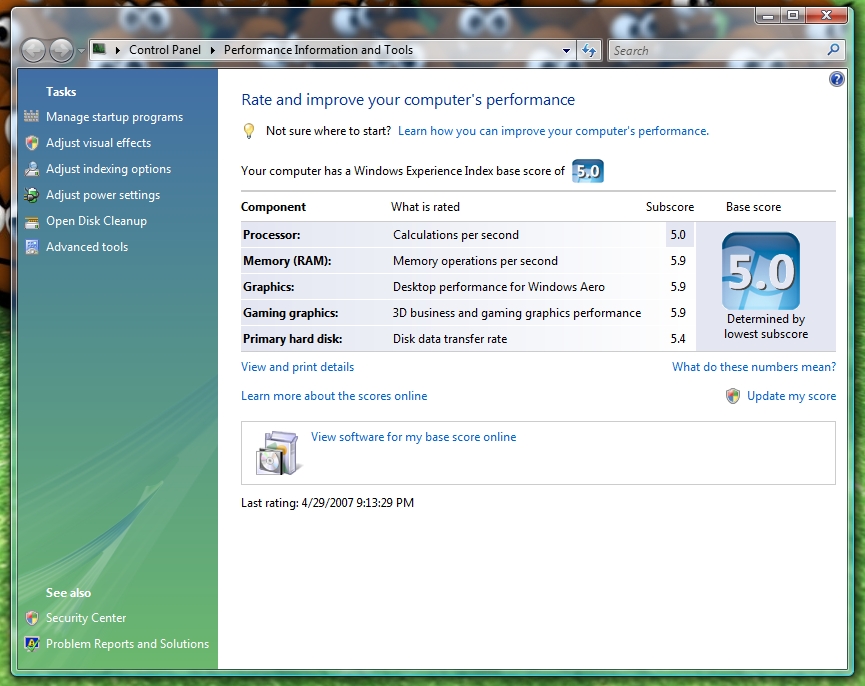The image size is (865, 686).
Task: Click Memory operations per second text
Action: pos(475,261)
